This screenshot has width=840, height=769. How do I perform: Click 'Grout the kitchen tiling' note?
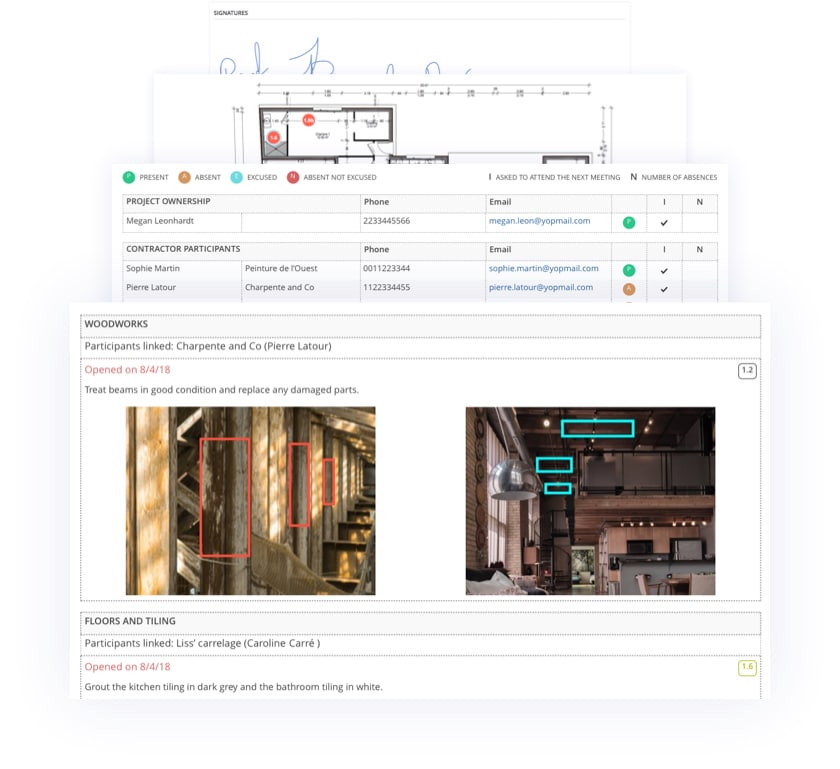234,687
